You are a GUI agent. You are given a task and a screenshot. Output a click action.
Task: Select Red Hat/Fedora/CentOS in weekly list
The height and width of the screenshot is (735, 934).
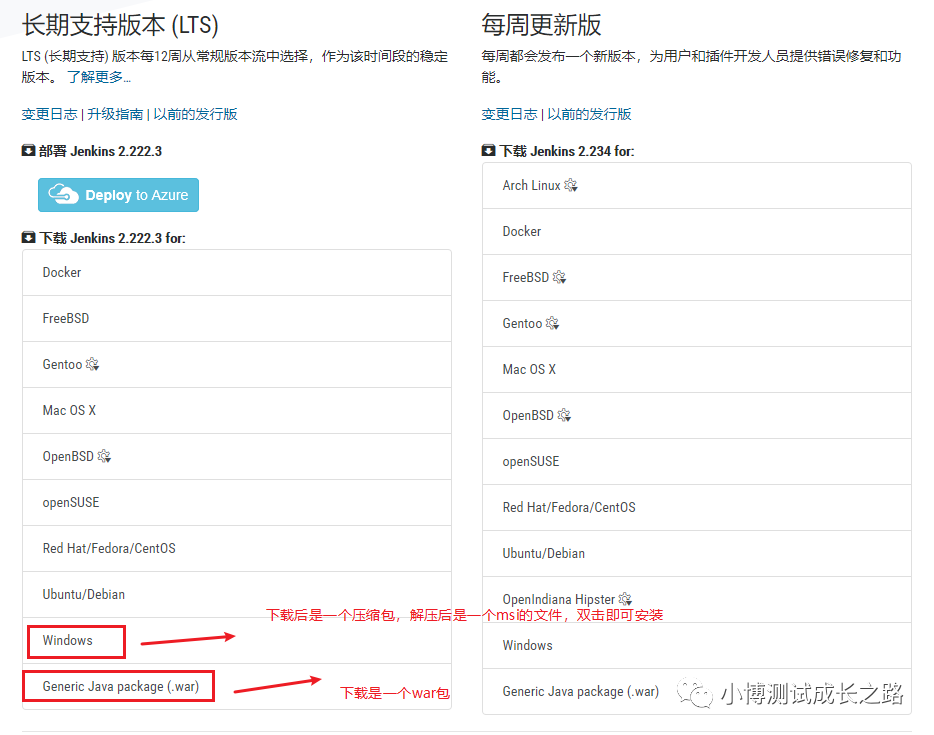[697, 507]
